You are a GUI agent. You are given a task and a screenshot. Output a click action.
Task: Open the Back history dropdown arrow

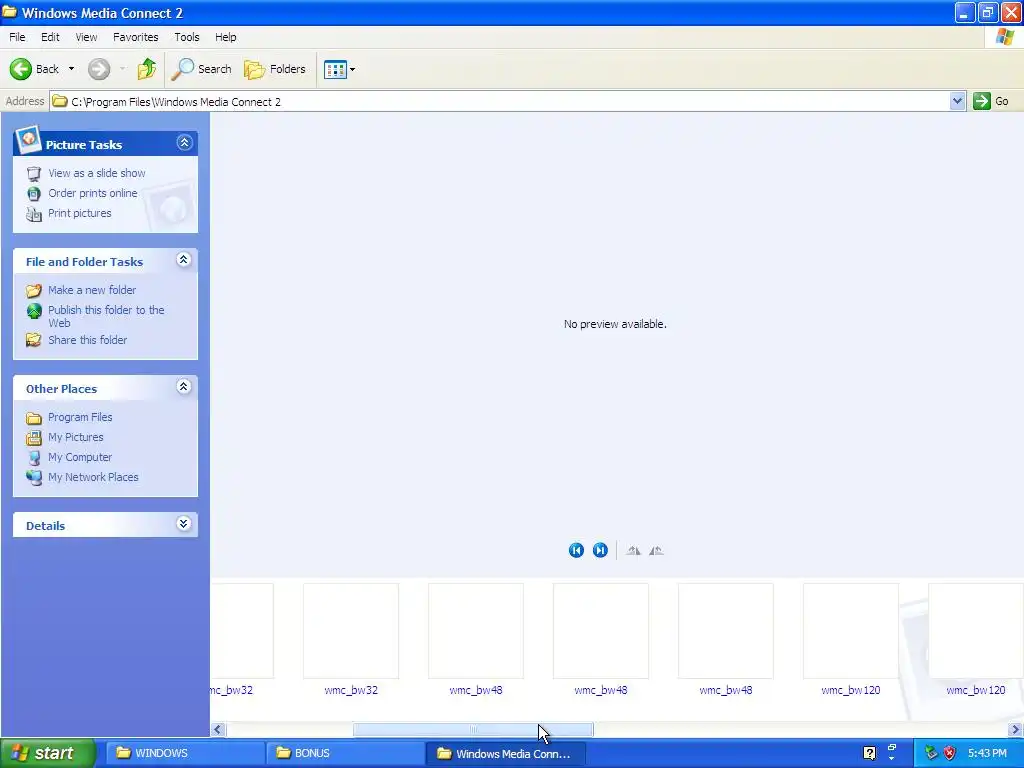coord(71,69)
